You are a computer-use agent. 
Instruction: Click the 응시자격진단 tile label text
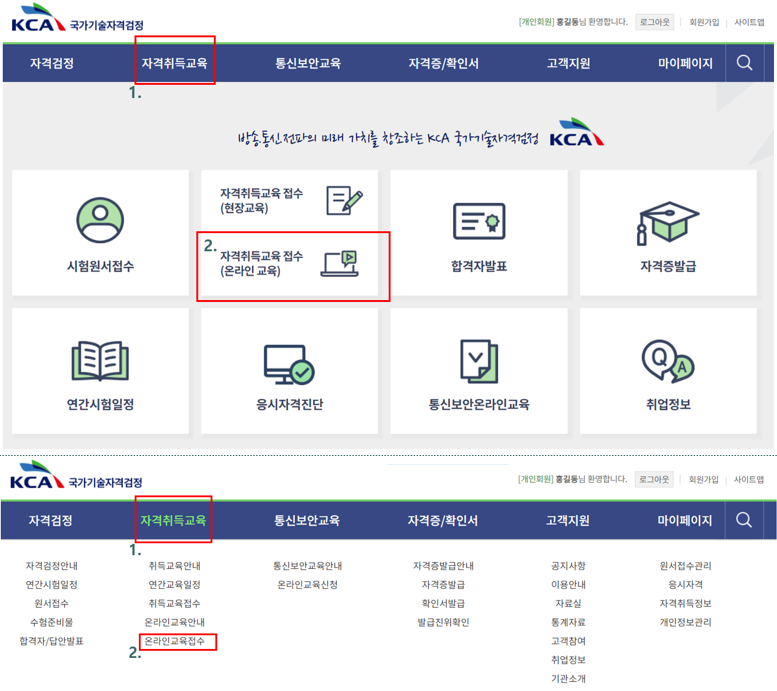[x=289, y=404]
